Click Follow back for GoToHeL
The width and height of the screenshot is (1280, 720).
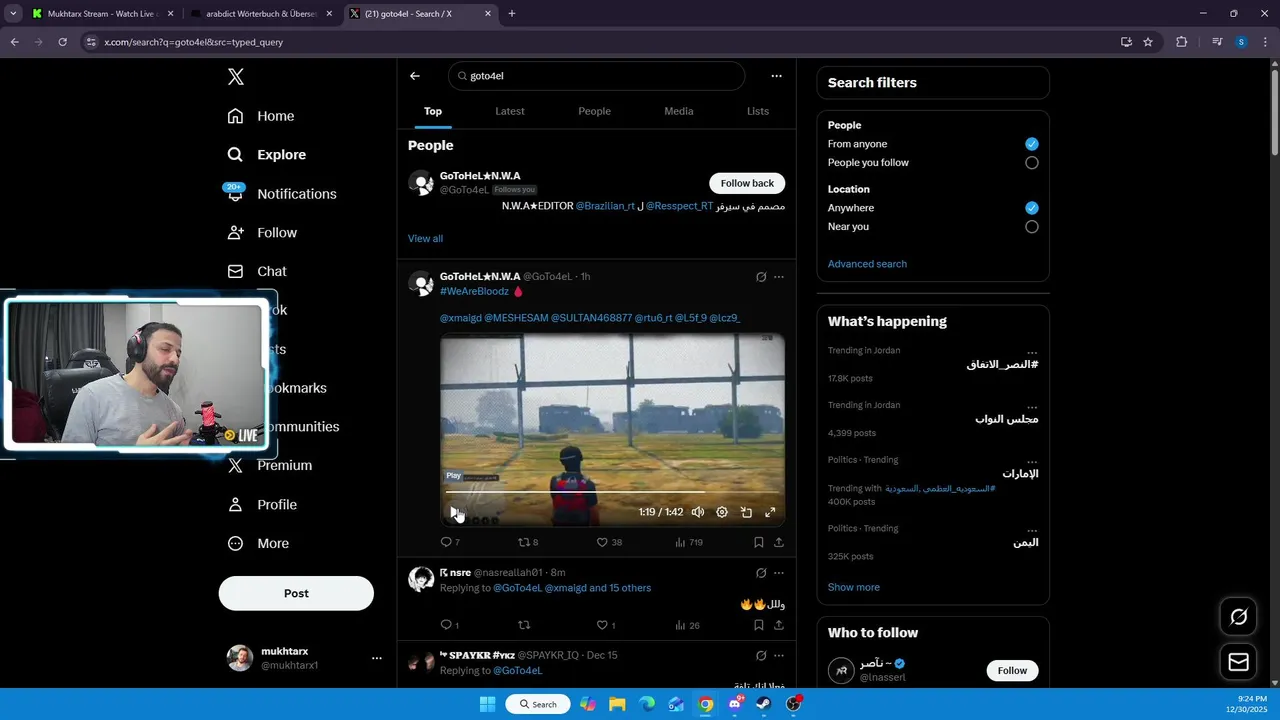[x=747, y=183]
